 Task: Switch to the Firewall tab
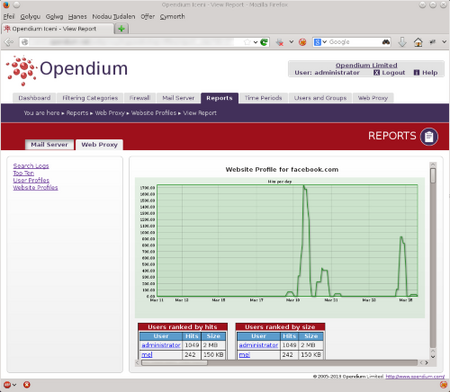(140, 98)
